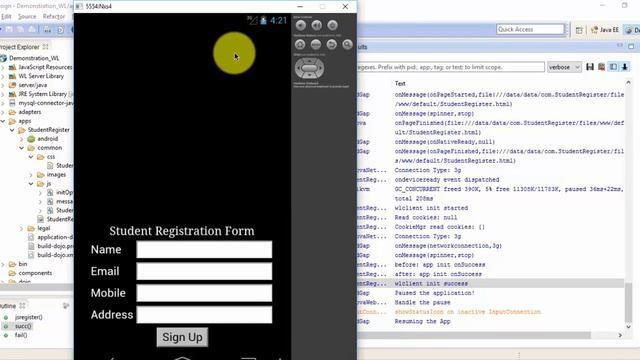Expand the android folder
The height and width of the screenshot is (360, 640).
21,139
